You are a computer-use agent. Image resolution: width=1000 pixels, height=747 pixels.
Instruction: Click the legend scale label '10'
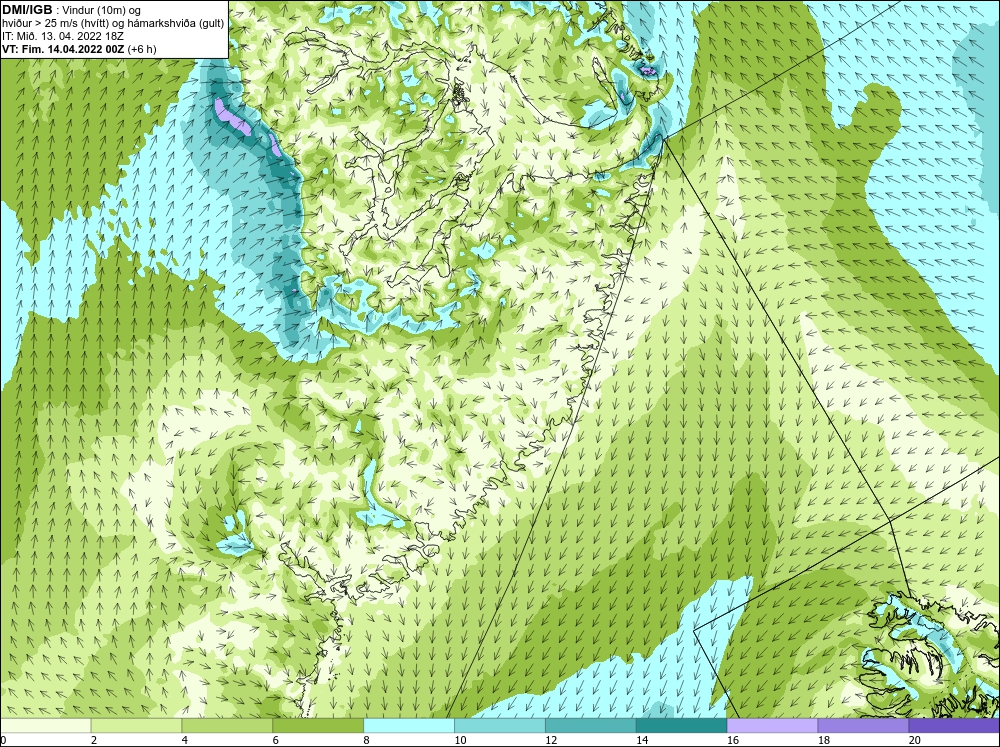(x=460, y=740)
